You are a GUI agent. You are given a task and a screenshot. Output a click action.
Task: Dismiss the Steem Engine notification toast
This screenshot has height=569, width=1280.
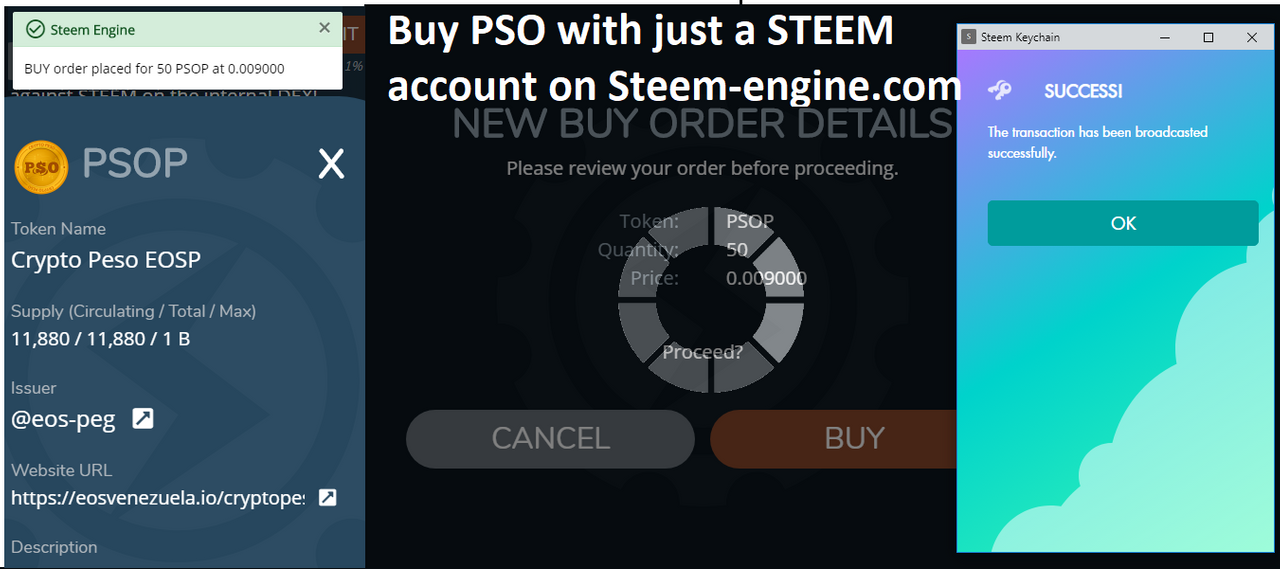324,29
